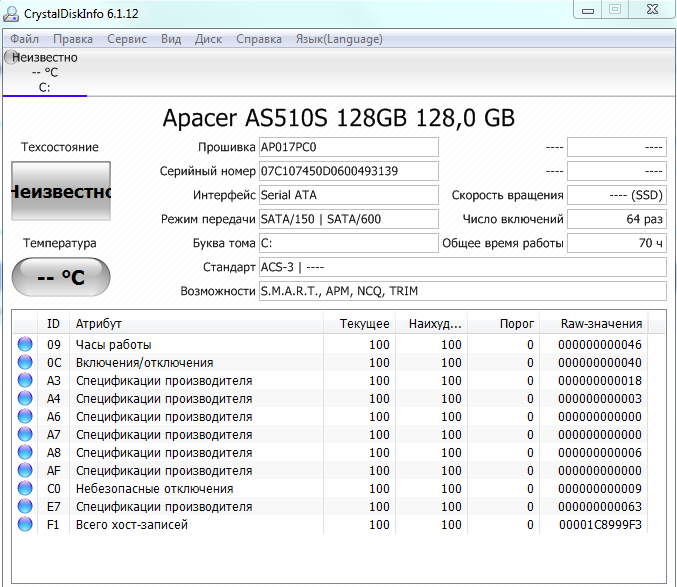Click the Интерфейс field Serial ATA
This screenshot has height=587, width=677.
click(x=349, y=195)
